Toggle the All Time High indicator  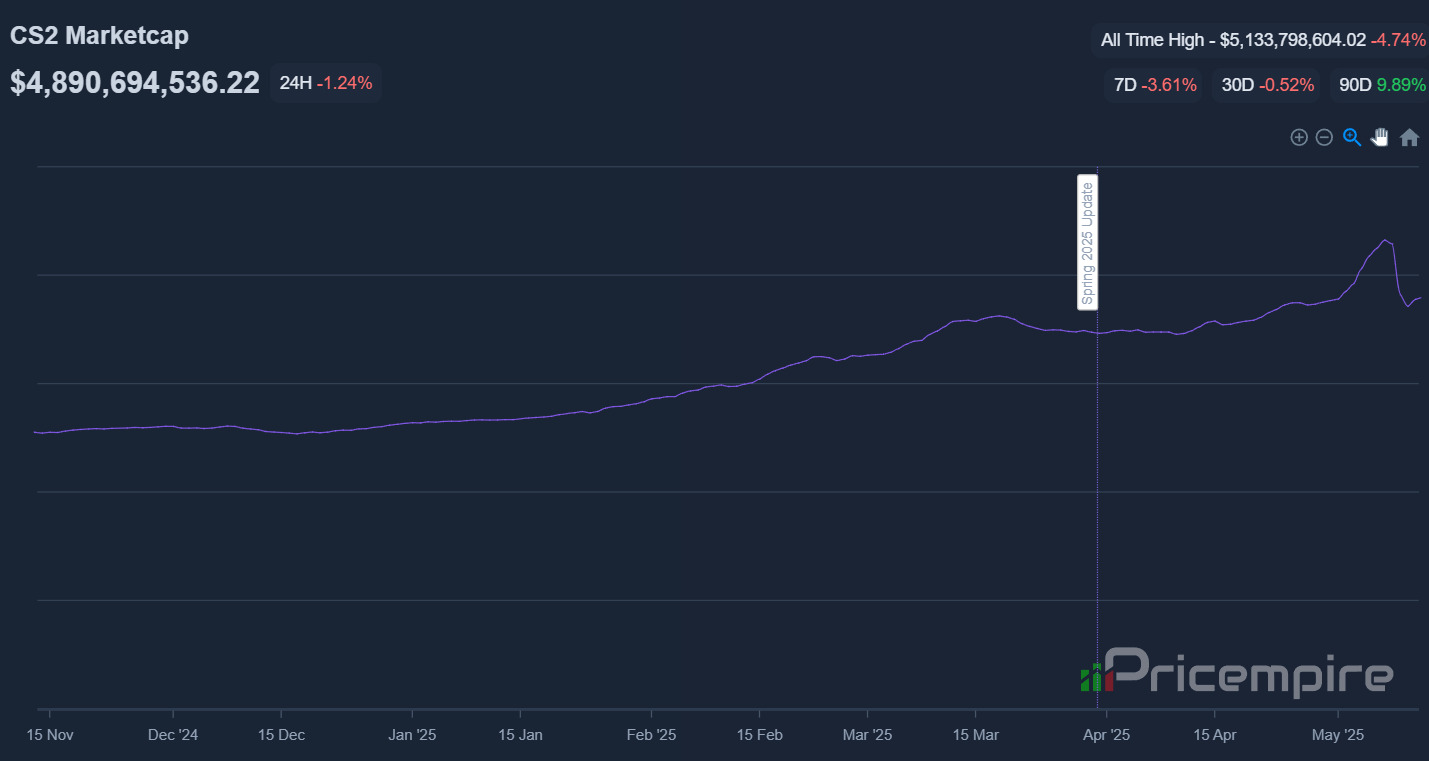tap(1261, 40)
